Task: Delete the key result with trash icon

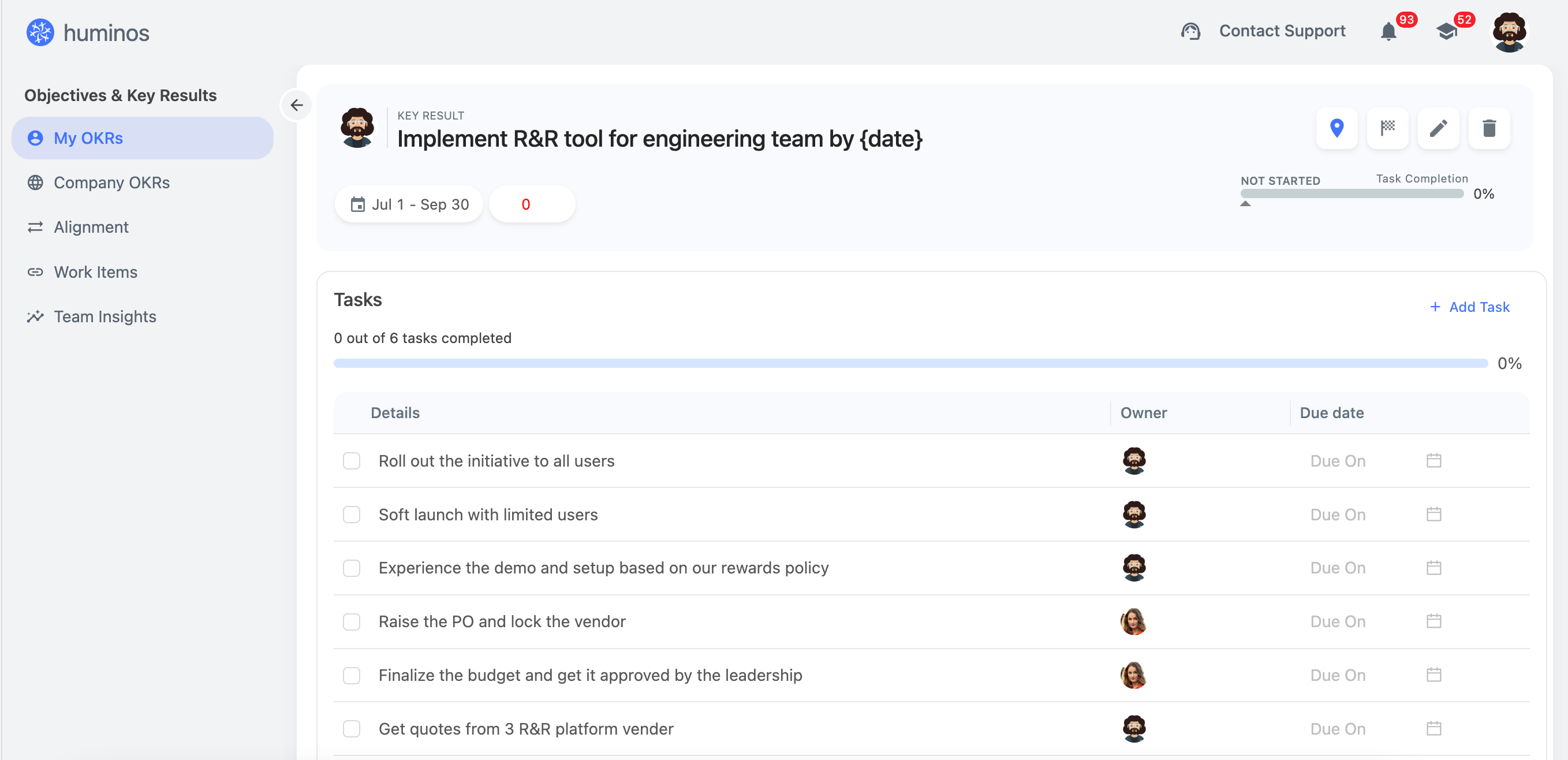Action: click(x=1489, y=128)
